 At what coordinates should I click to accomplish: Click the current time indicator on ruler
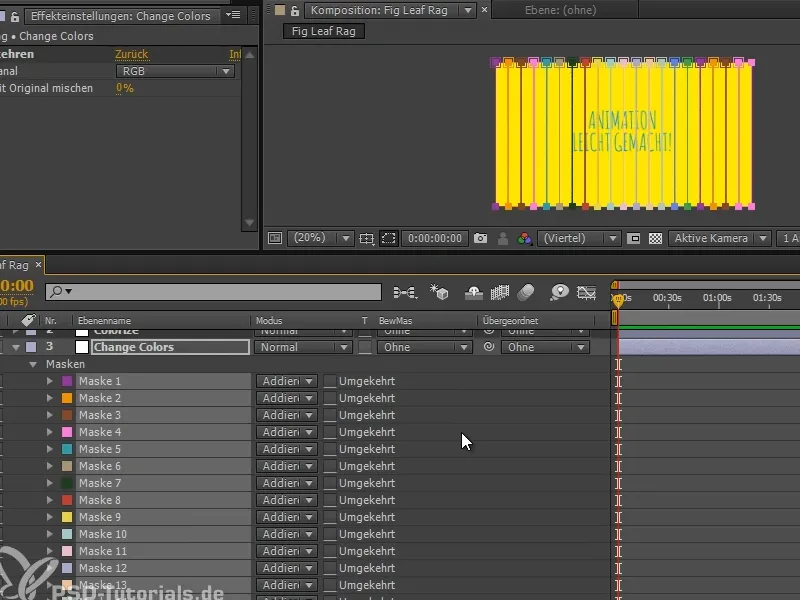pos(618,299)
